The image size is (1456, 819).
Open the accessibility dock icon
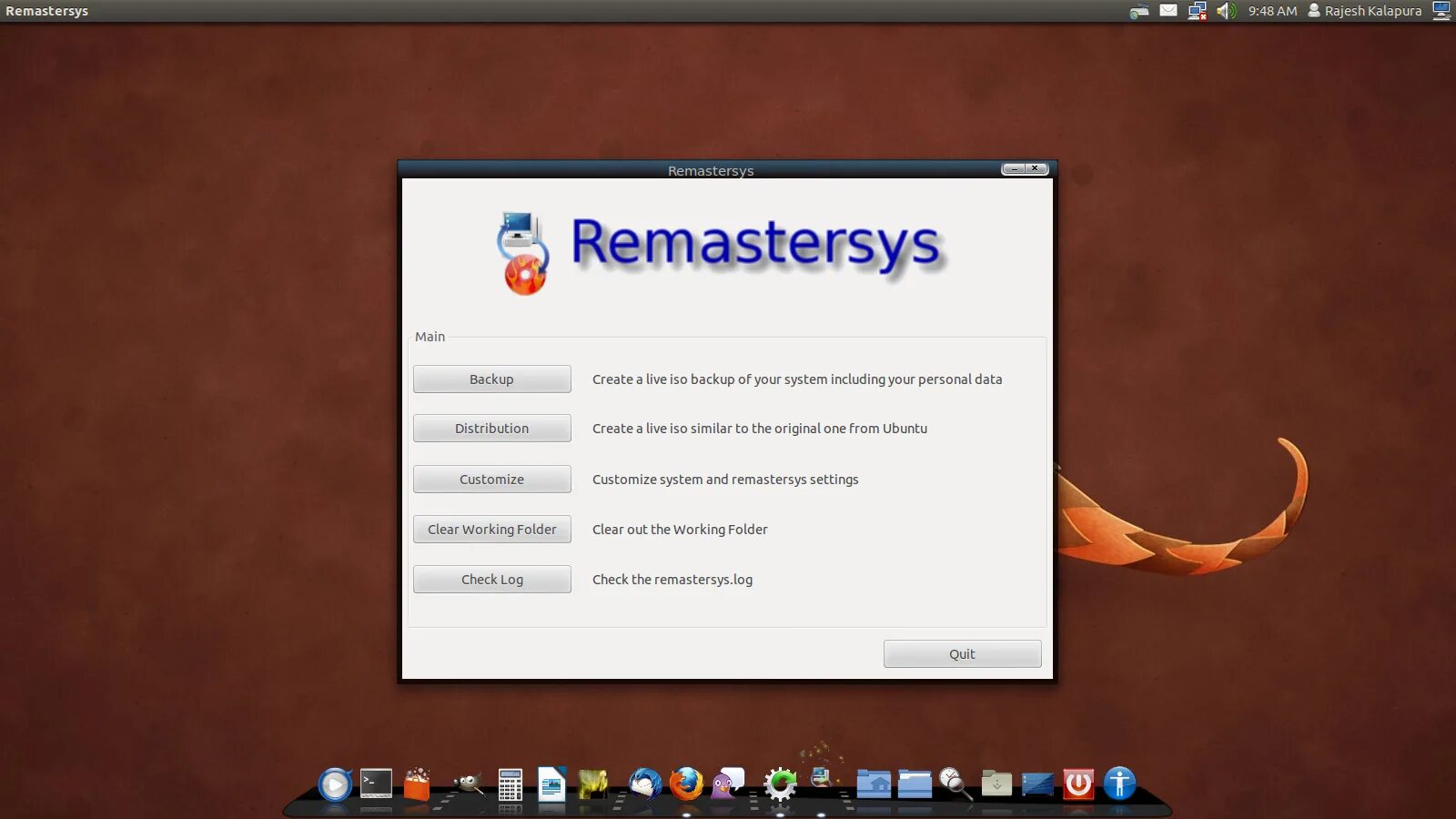[x=1119, y=784]
